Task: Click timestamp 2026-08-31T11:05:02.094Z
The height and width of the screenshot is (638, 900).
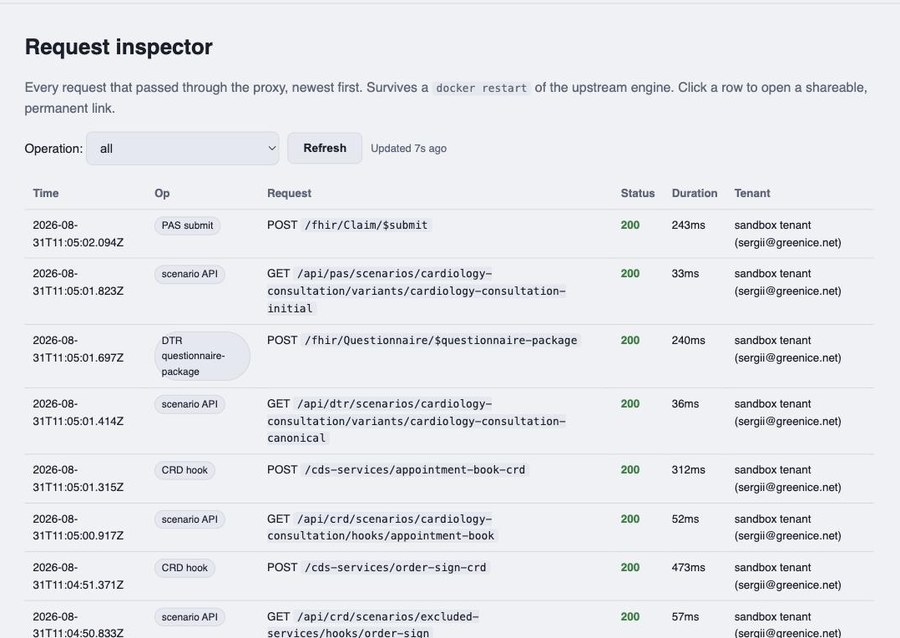Action: (78, 234)
